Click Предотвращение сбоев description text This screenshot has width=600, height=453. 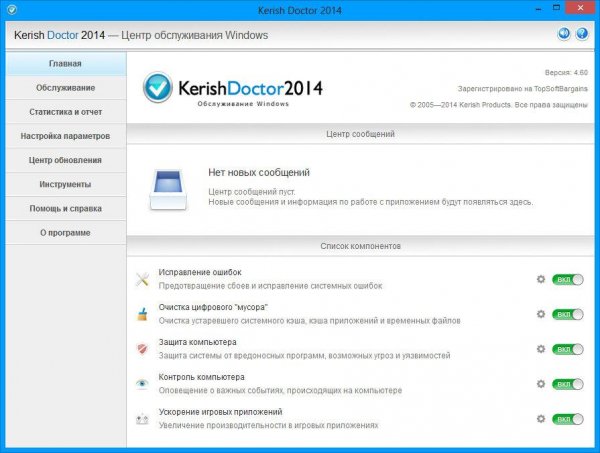(x=271, y=286)
